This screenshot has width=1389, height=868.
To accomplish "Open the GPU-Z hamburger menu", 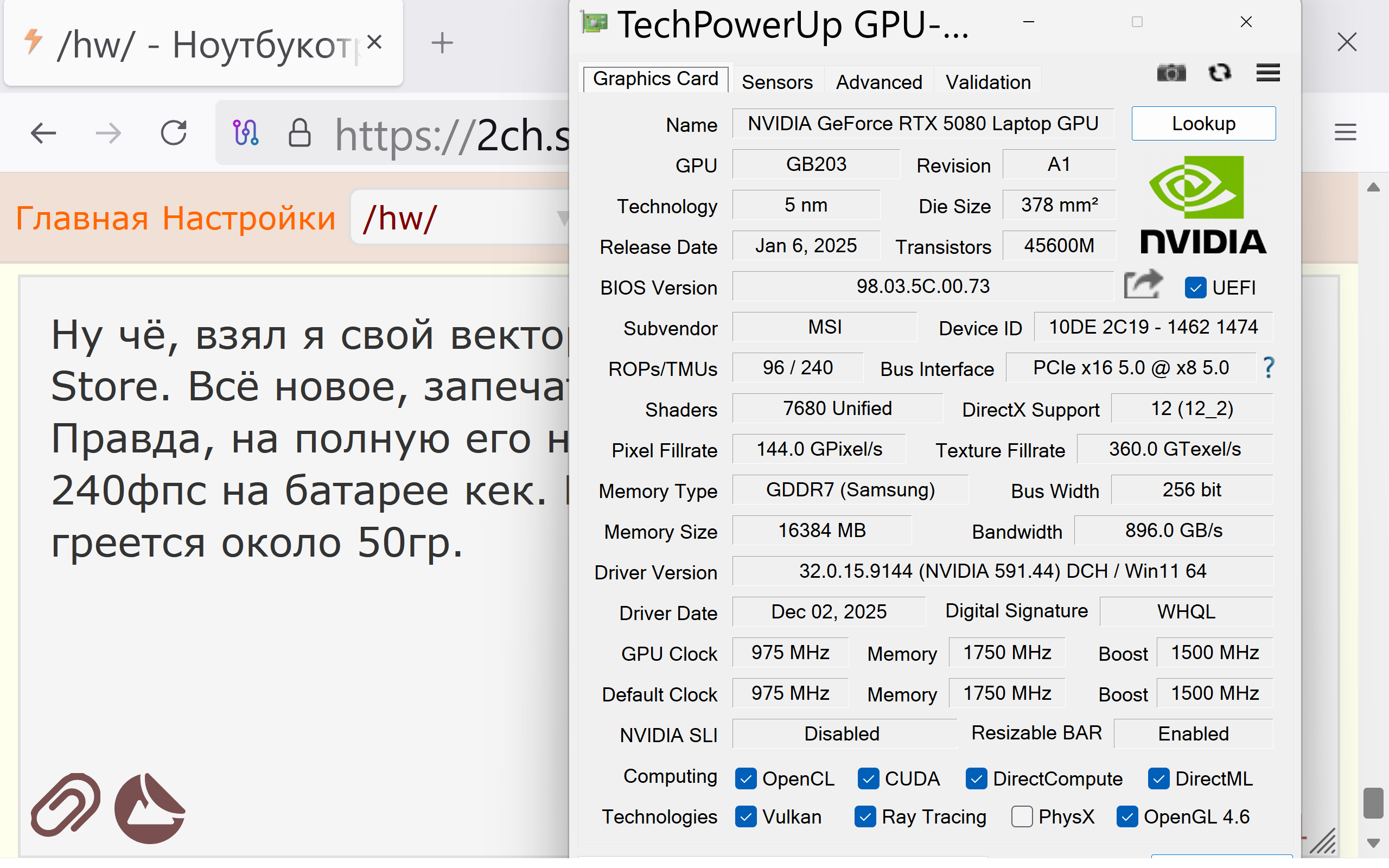I will tap(1268, 73).
